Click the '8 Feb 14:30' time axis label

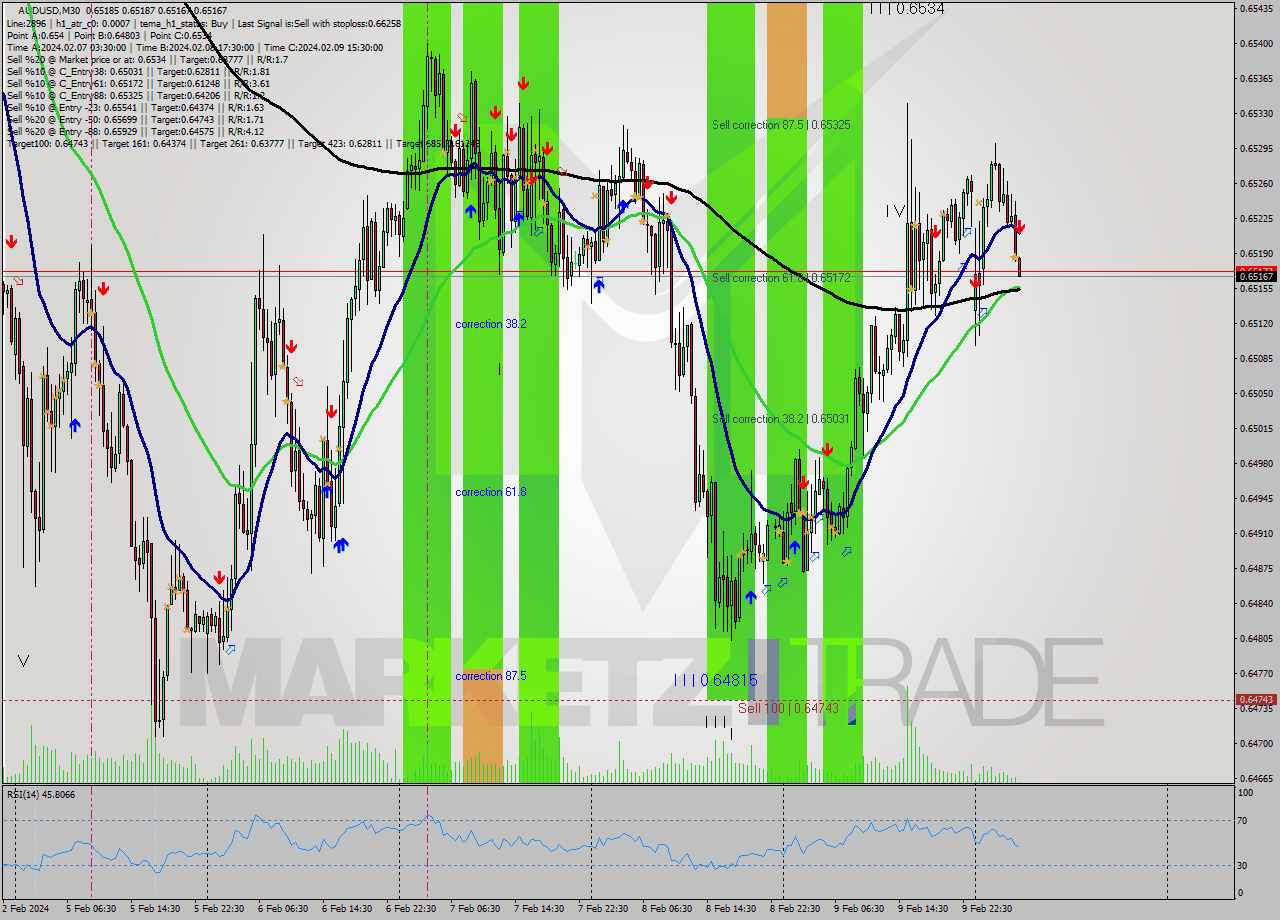[x=731, y=908]
